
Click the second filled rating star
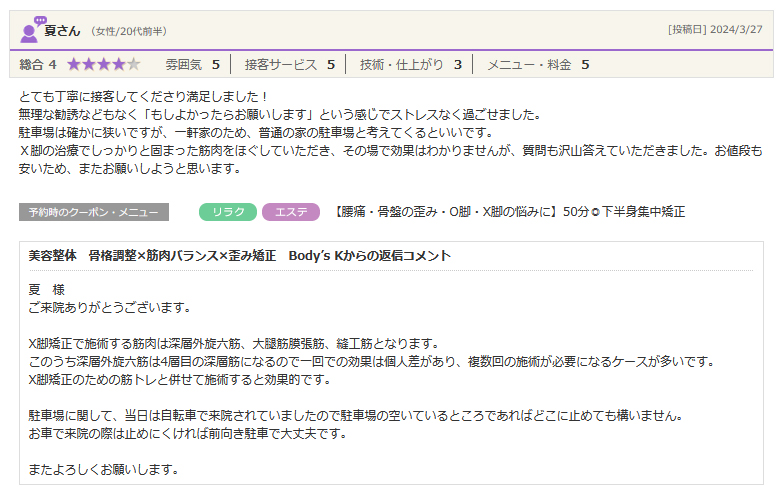tap(89, 65)
